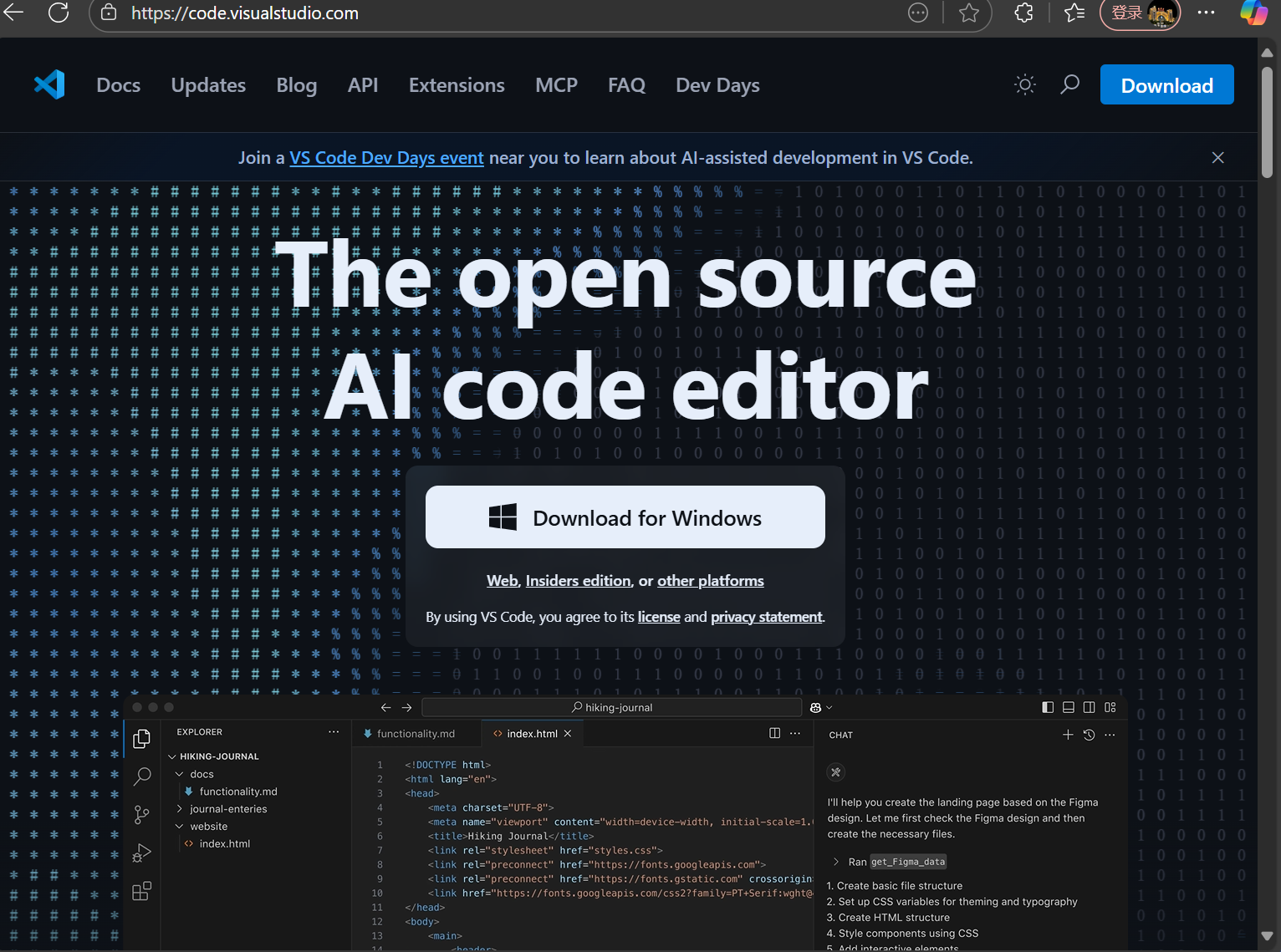Switch to index.html editor tab
The height and width of the screenshot is (952, 1281).
(532, 734)
